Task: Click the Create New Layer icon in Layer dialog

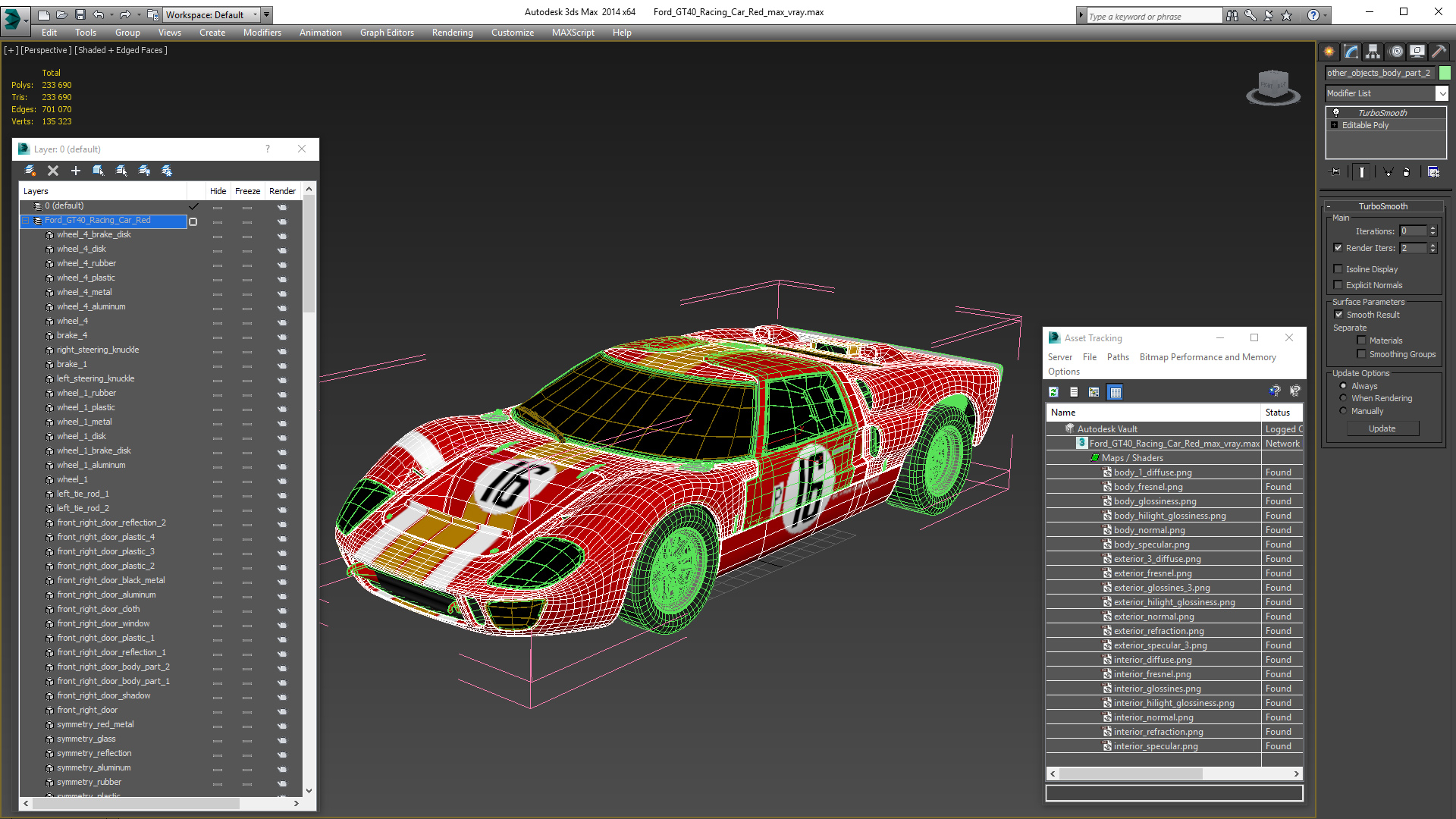Action: (30, 171)
